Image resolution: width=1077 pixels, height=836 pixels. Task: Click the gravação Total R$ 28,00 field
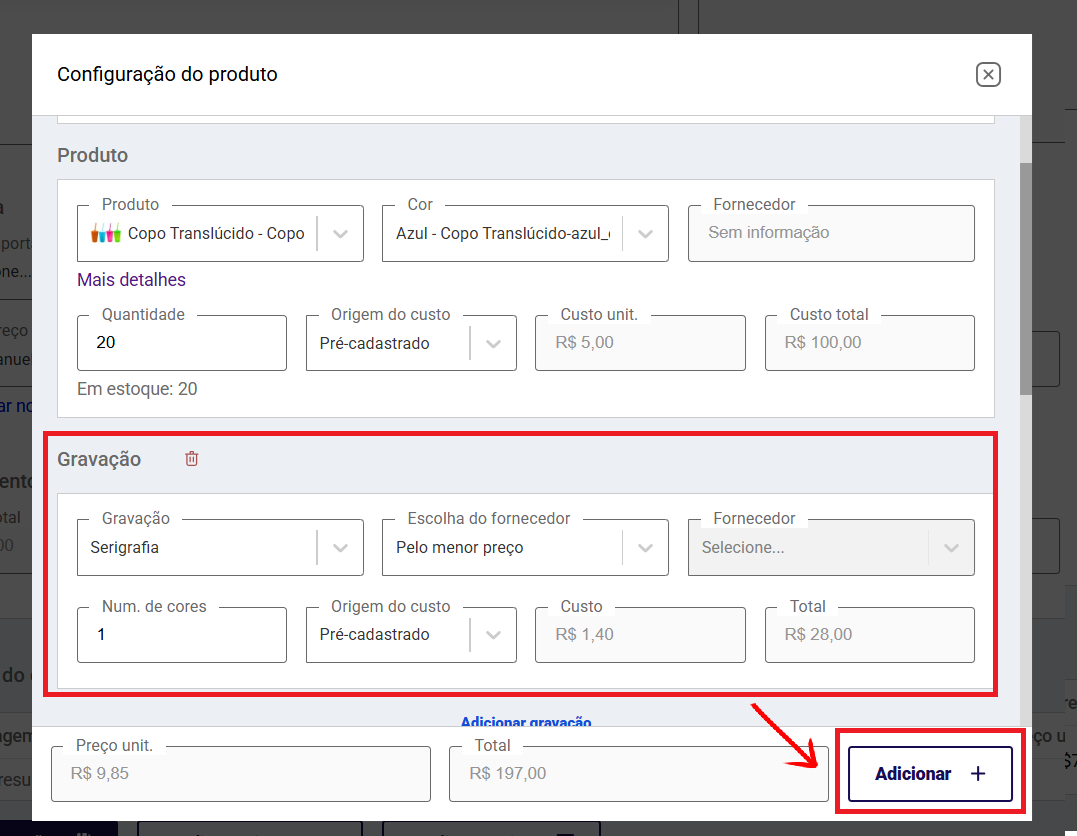point(870,635)
